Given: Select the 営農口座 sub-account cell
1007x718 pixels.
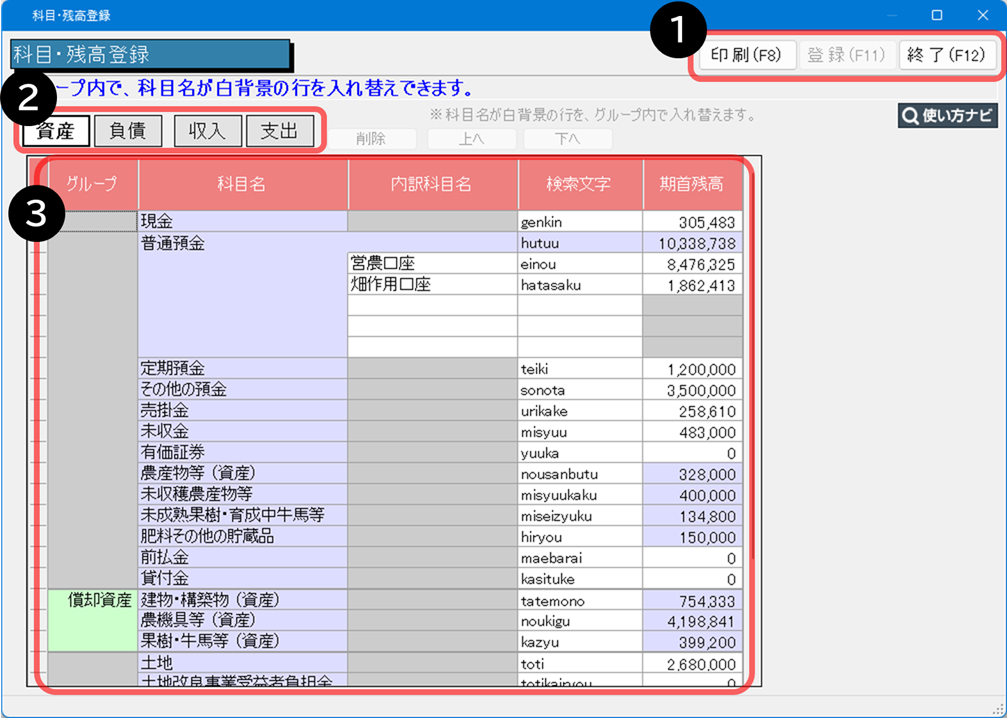Looking at the screenshot, I should click(432, 264).
